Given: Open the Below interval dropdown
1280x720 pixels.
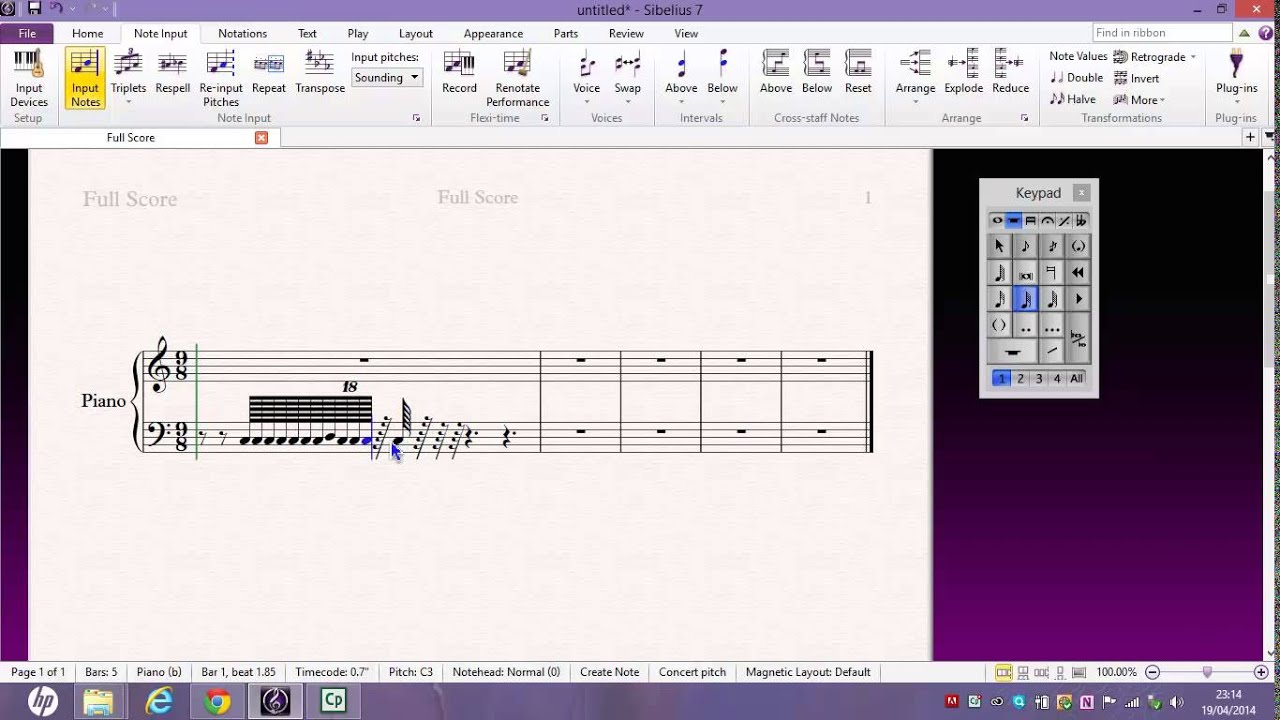Looking at the screenshot, I should [x=722, y=79].
